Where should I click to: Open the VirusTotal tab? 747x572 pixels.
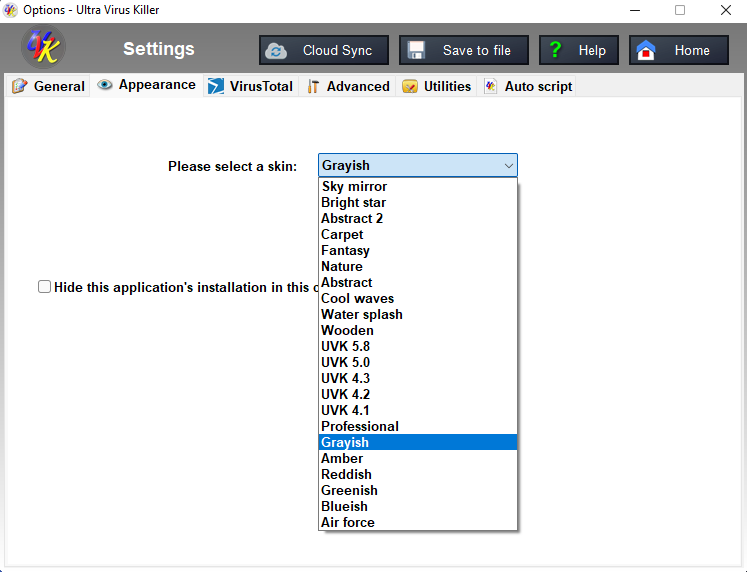click(251, 86)
